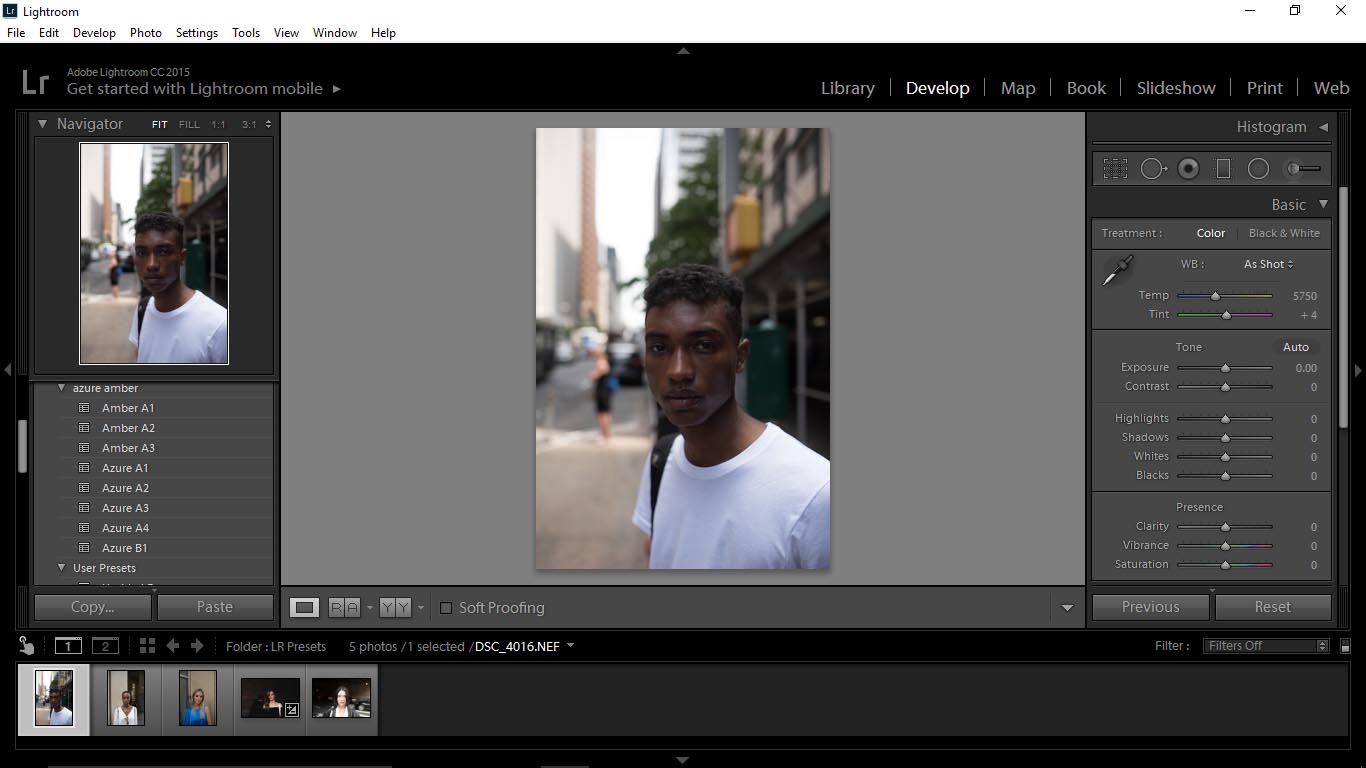Open the Tools menu
This screenshot has width=1366, height=768.
coord(246,33)
